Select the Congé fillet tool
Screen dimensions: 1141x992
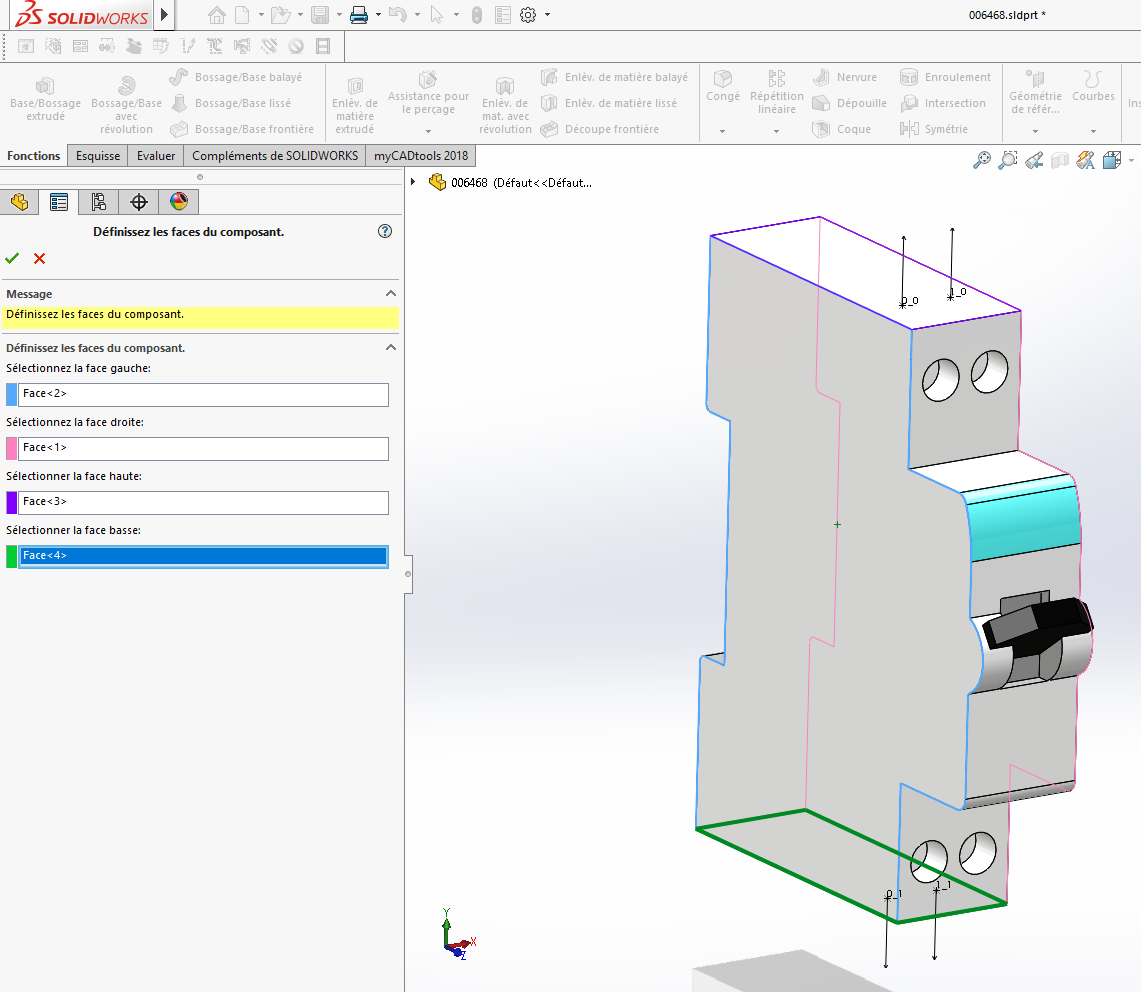(x=723, y=87)
